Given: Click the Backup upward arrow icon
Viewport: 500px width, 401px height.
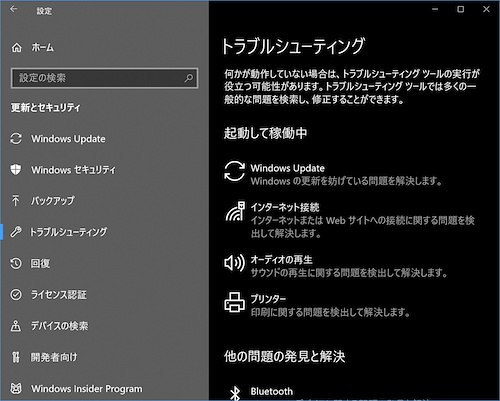Looking at the screenshot, I should click(15, 200).
